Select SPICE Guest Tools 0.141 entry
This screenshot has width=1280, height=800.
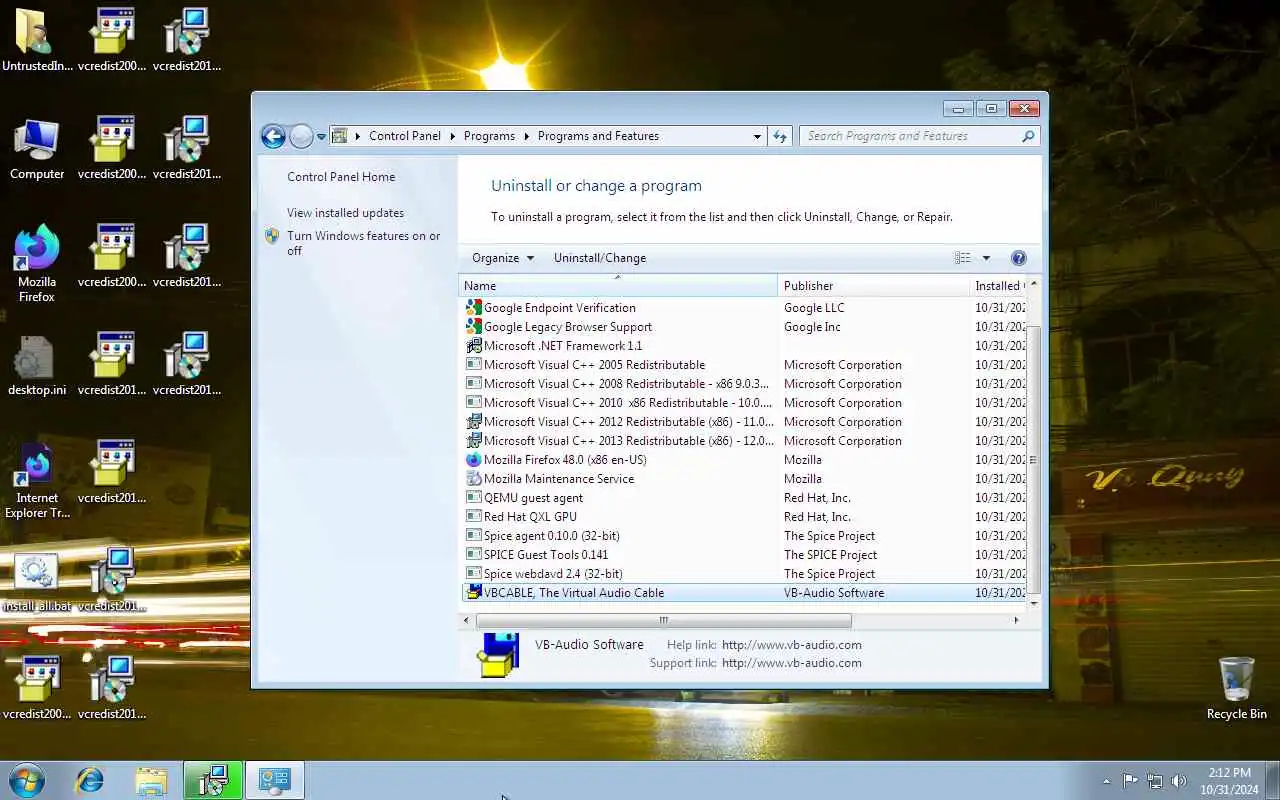[743, 555]
